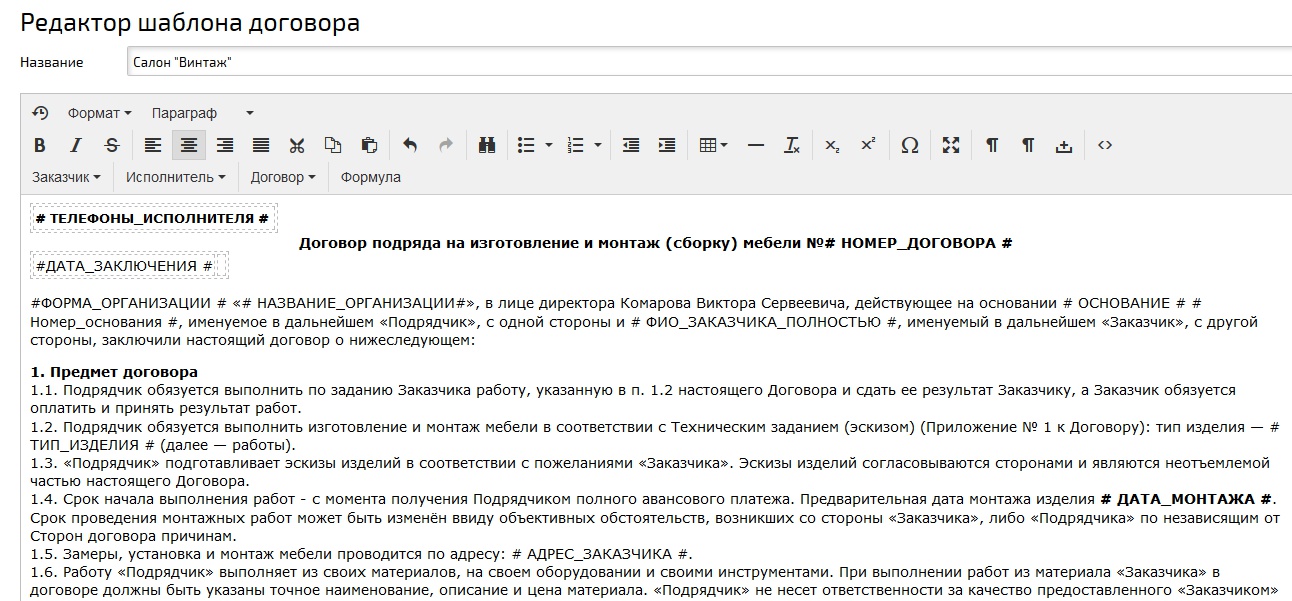Decrease the paragraph indent

click(631, 146)
